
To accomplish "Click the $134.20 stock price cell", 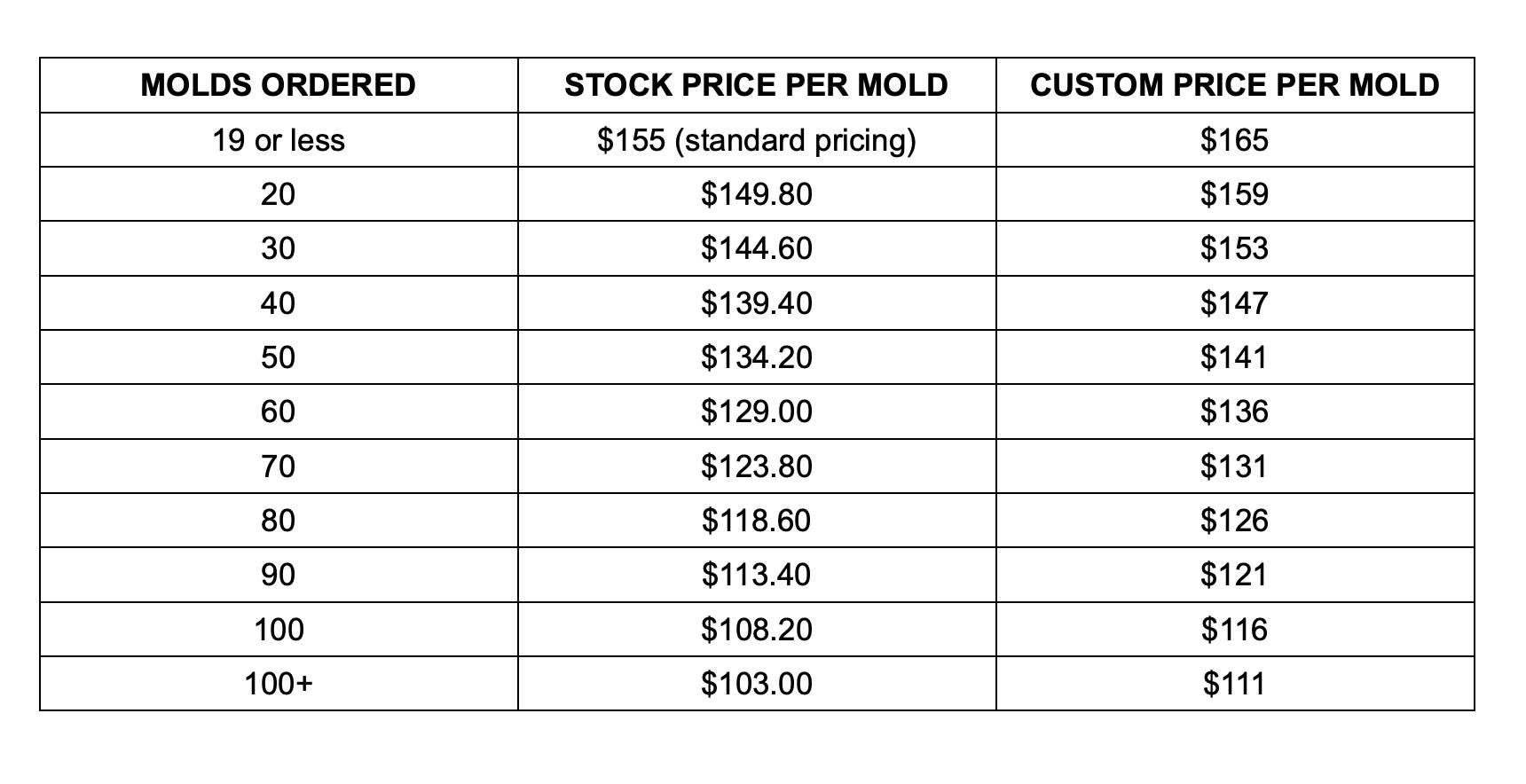I will pos(757,357).
